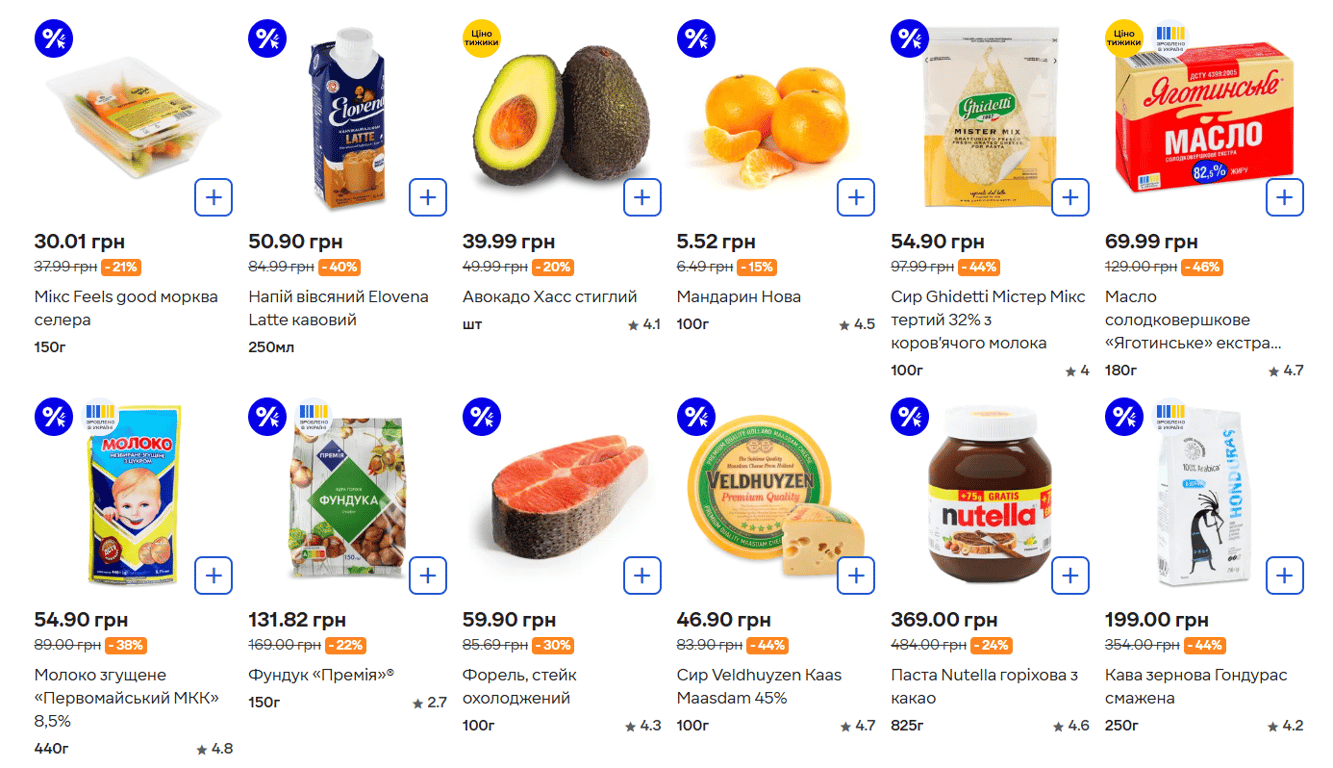This screenshot has width=1333, height=768.
Task: Add Авокадо Хасс стиглий to the cart
Action: 642,197
